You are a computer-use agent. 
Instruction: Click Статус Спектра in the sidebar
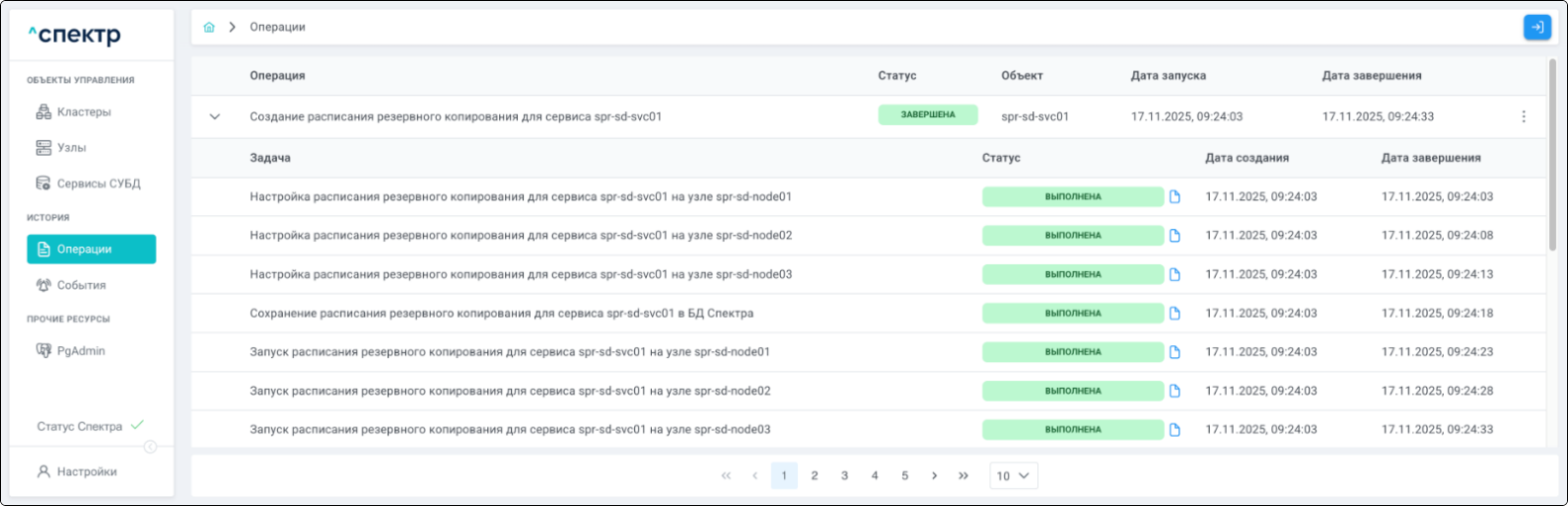pyautogui.click(x=79, y=427)
